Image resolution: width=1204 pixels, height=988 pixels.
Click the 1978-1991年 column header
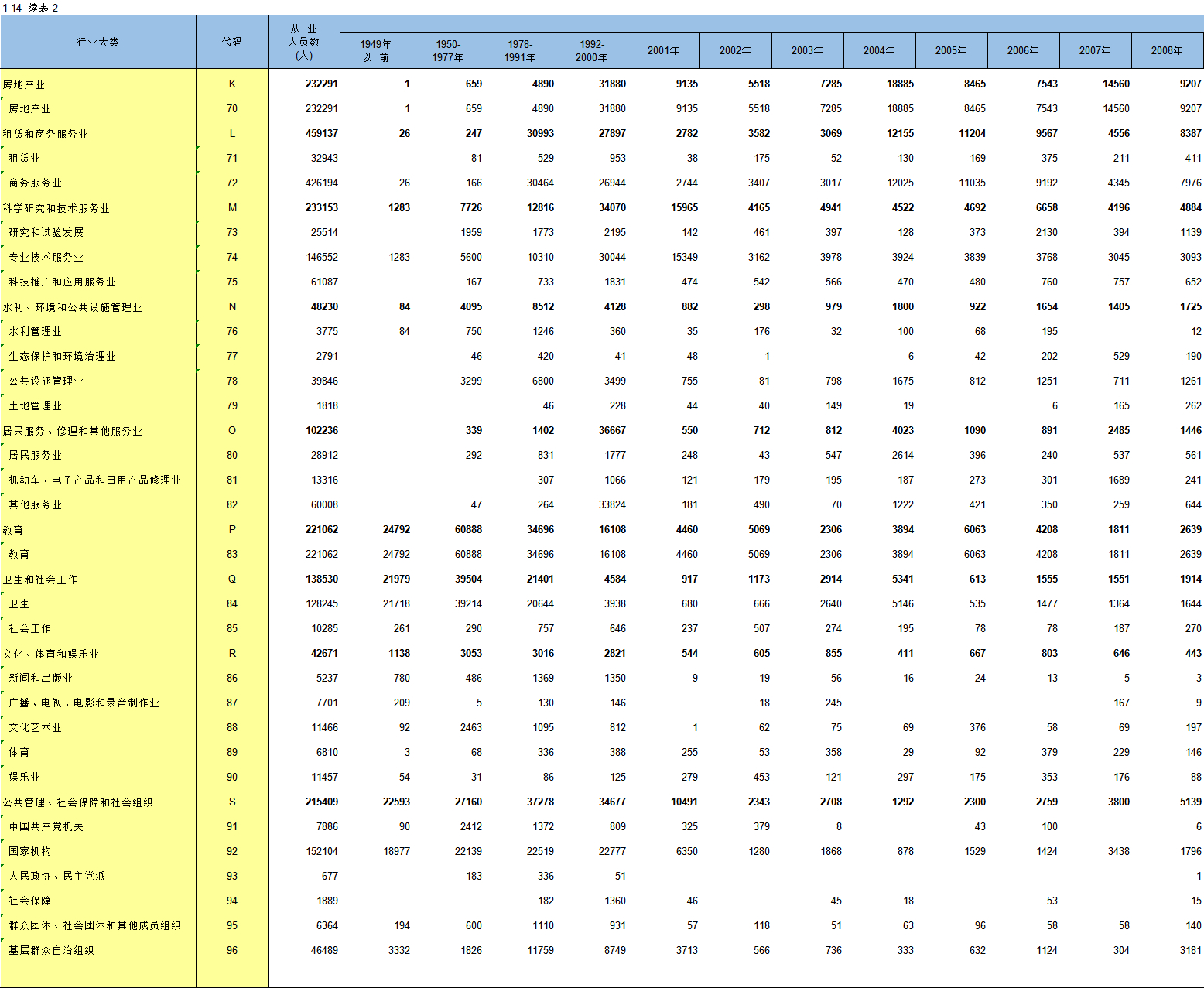[520, 51]
